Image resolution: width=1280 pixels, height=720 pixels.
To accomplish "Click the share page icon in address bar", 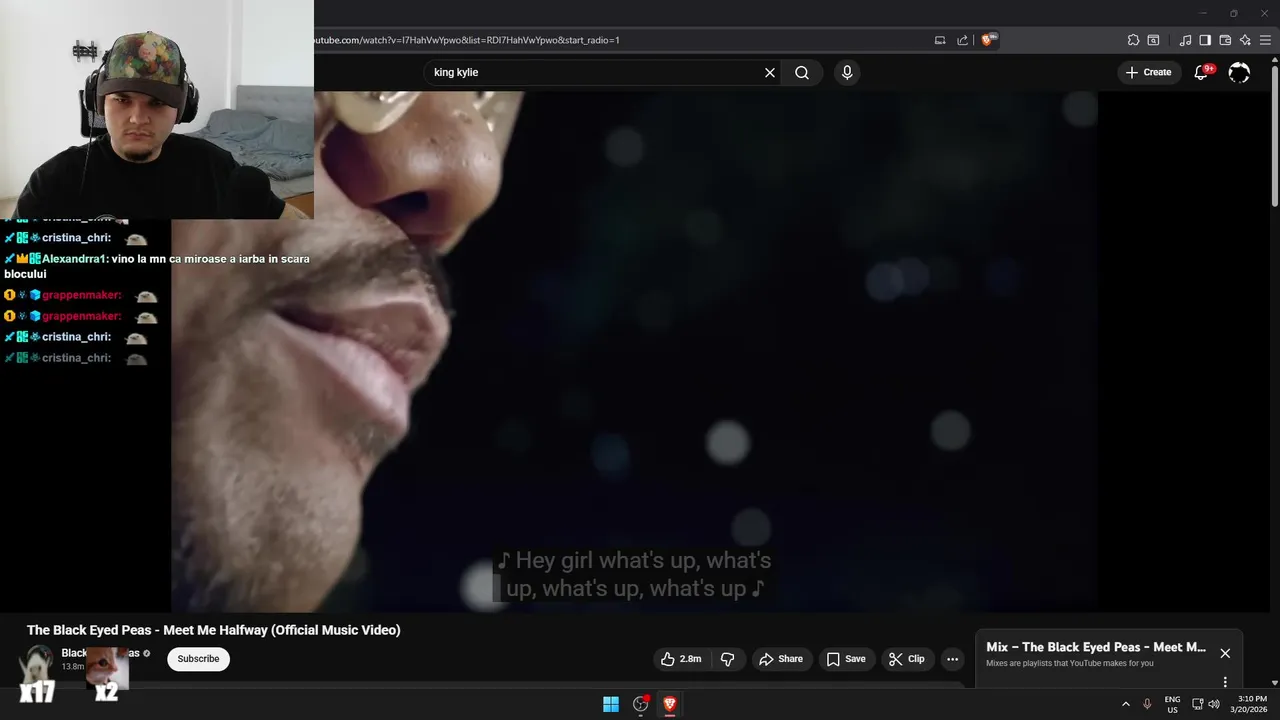I will pyautogui.click(x=962, y=40).
